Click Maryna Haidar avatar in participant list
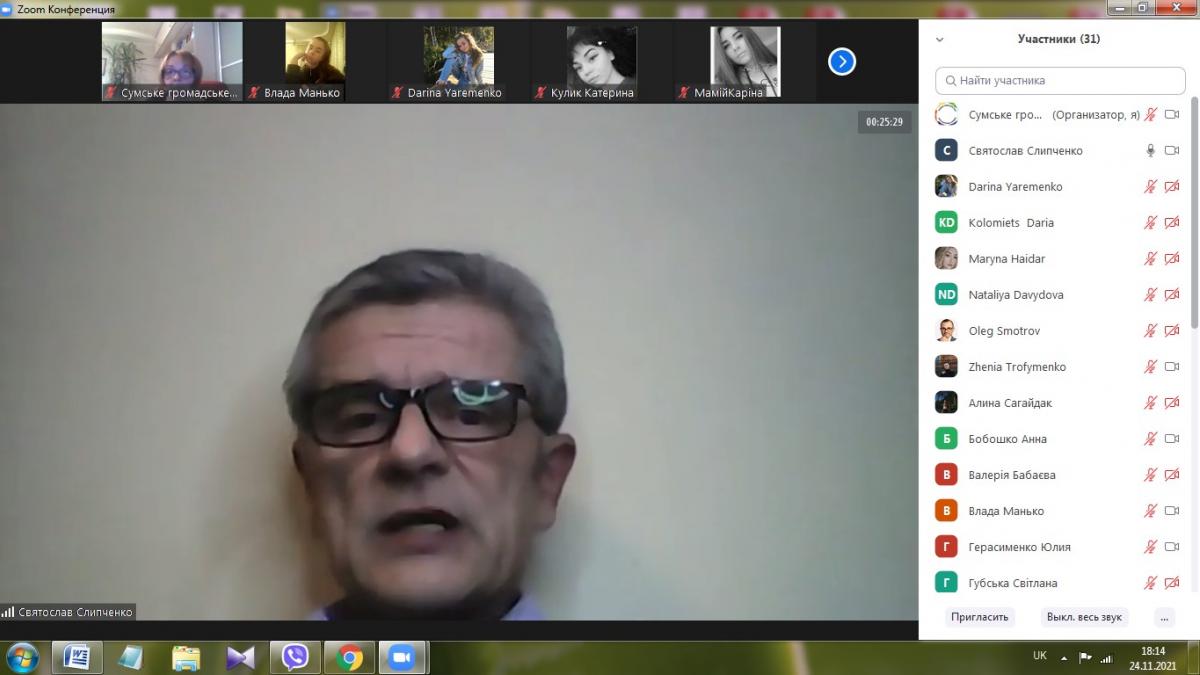The image size is (1200, 675). (x=946, y=259)
